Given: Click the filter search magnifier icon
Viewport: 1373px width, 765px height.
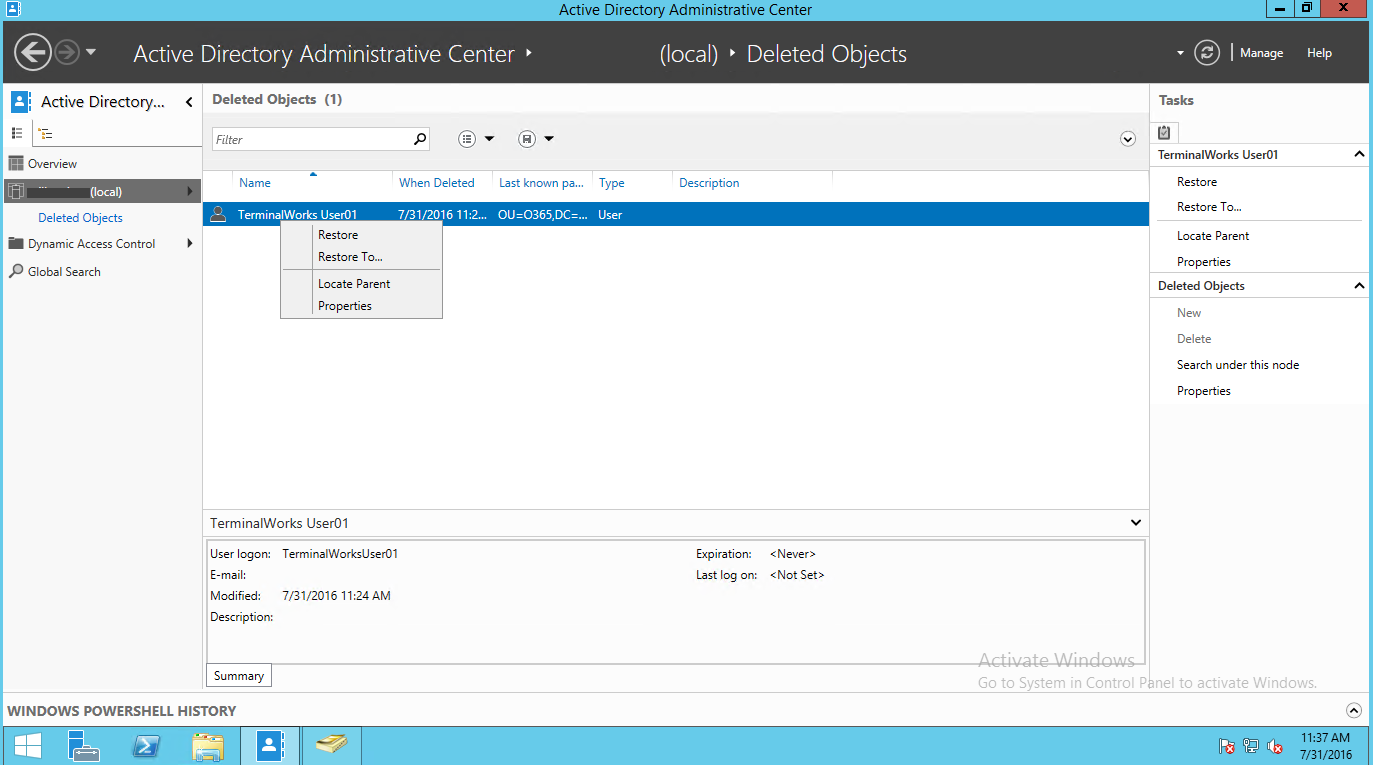Looking at the screenshot, I should click(x=420, y=139).
